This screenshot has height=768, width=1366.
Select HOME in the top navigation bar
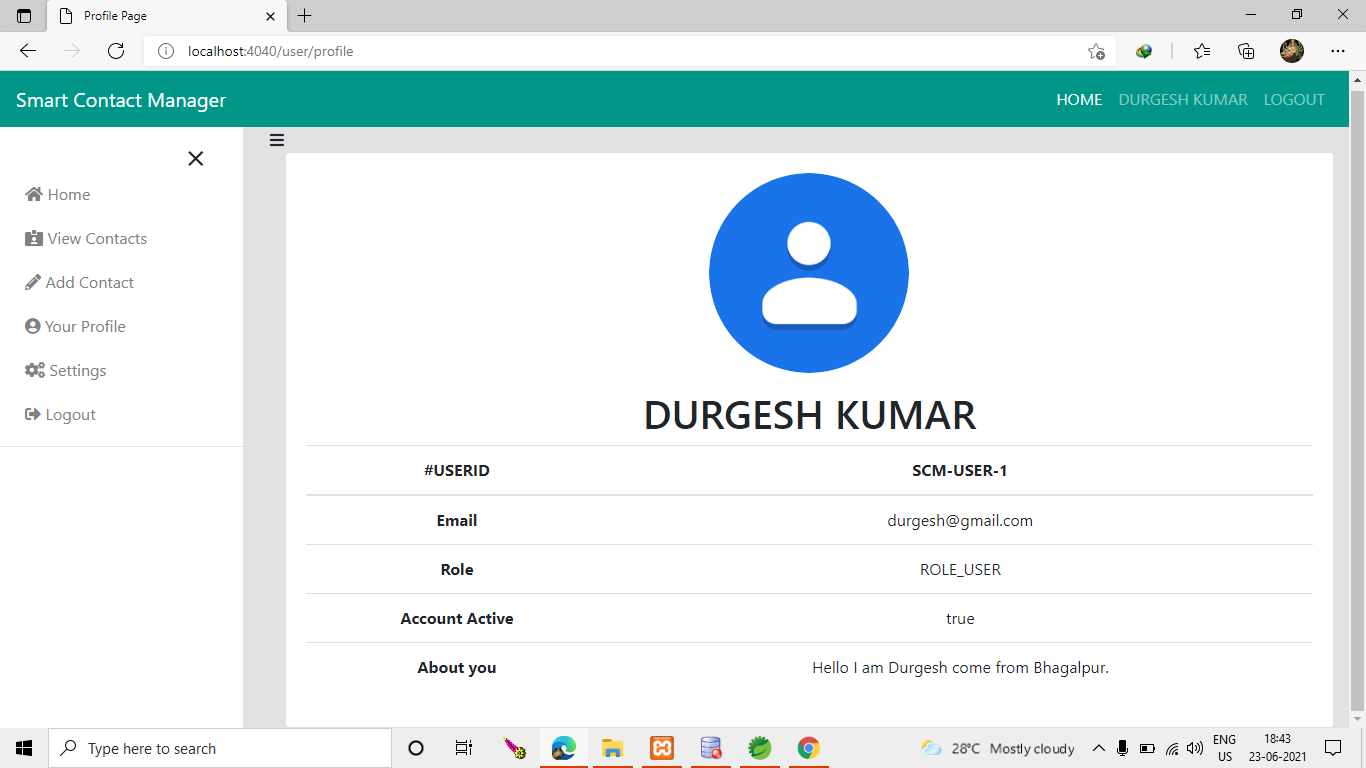tap(1079, 99)
